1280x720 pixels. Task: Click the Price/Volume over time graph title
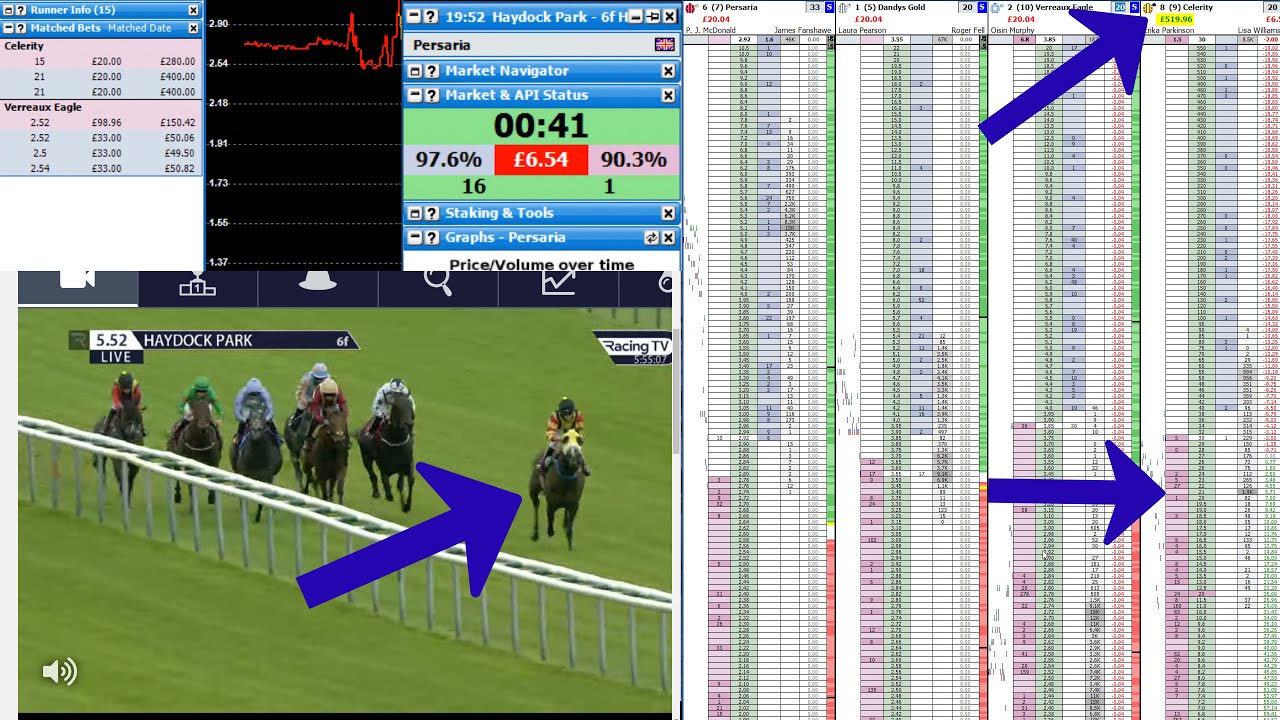point(541,265)
